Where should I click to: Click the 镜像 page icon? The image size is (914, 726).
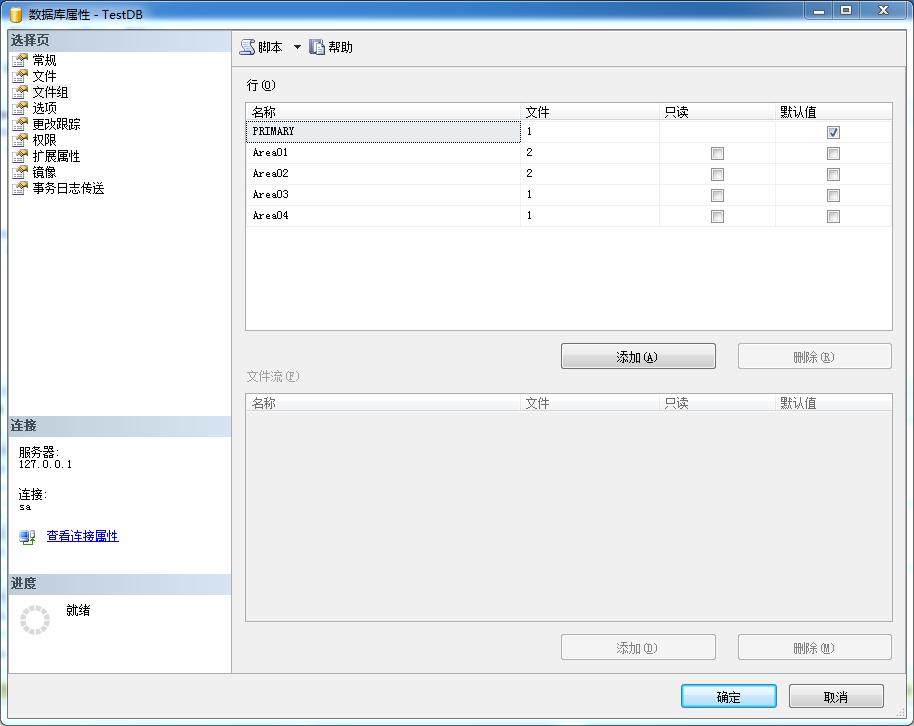tap(20, 172)
